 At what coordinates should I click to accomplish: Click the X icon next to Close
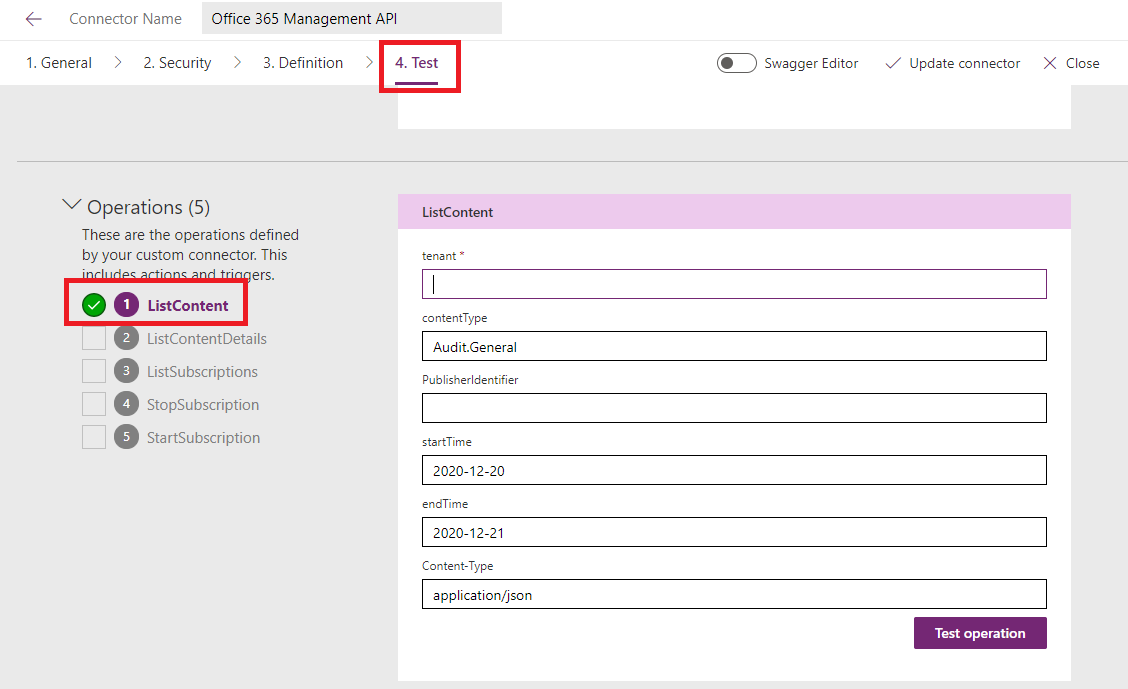pos(1051,62)
